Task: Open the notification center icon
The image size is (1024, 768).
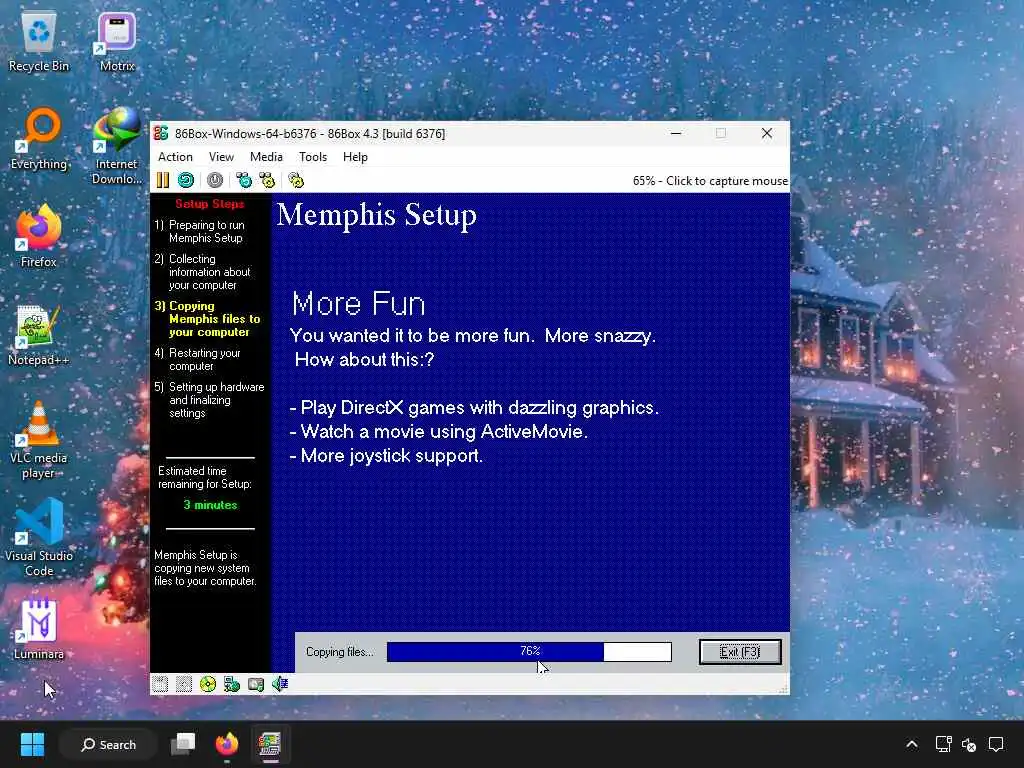Action: tap(996, 744)
